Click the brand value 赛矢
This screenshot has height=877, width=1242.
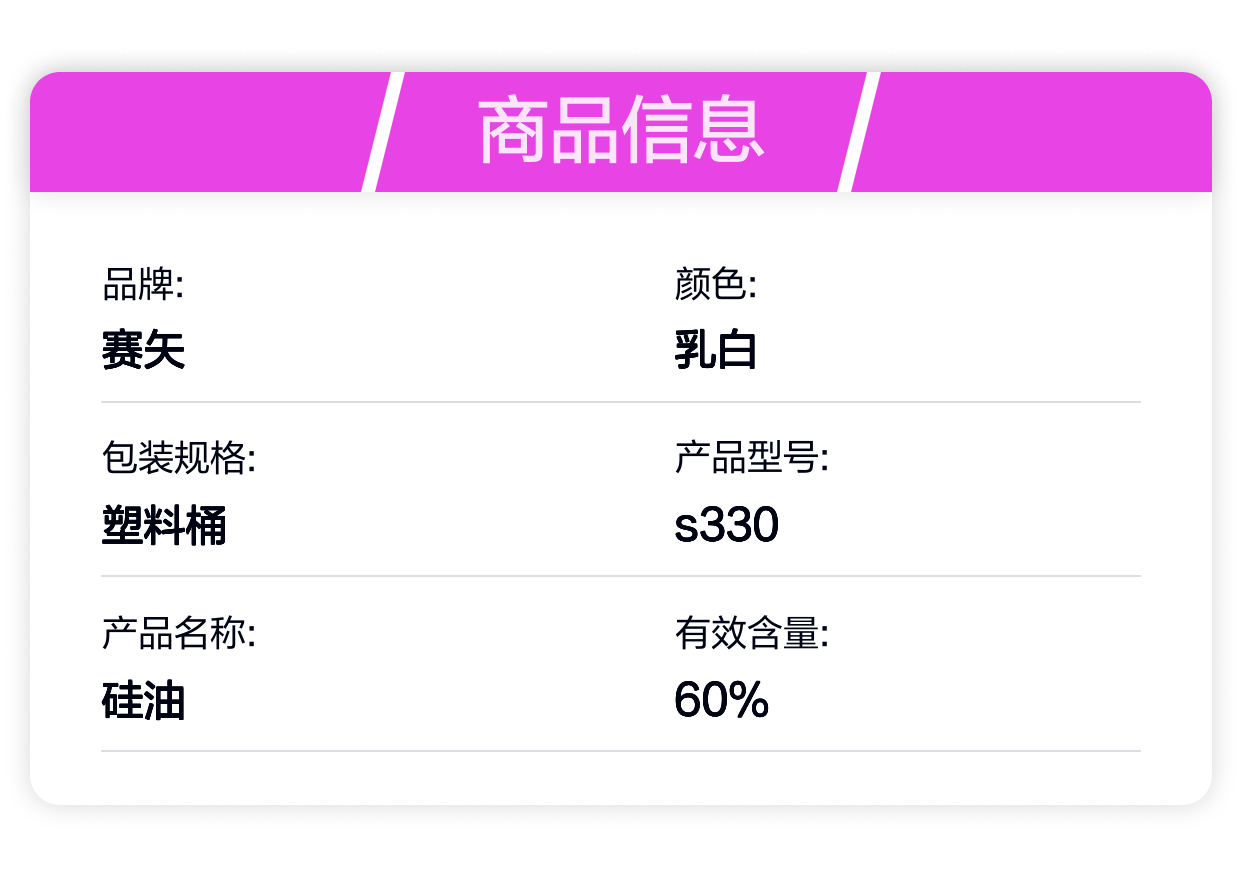pos(143,351)
